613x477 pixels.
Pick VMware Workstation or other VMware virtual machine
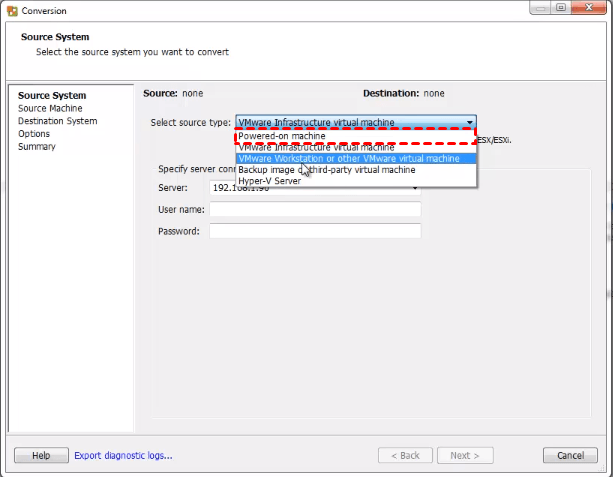click(355, 158)
